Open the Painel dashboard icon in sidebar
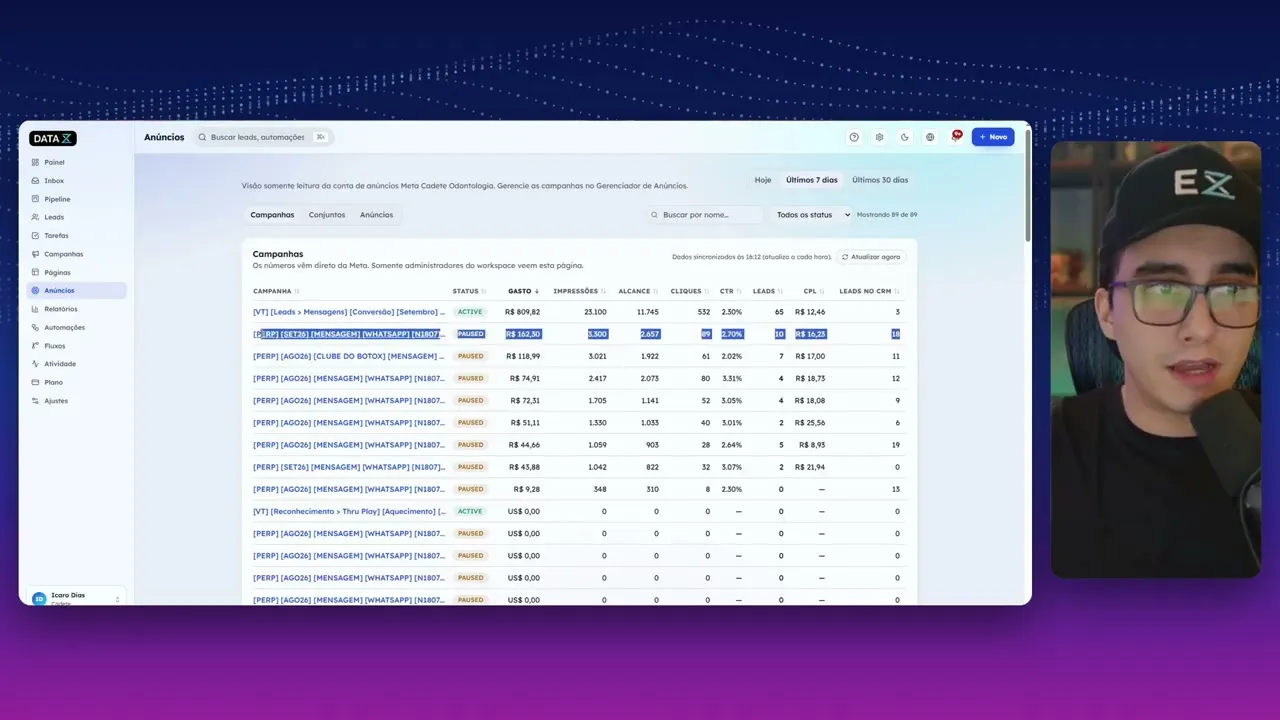The image size is (1280, 720). [x=36, y=162]
